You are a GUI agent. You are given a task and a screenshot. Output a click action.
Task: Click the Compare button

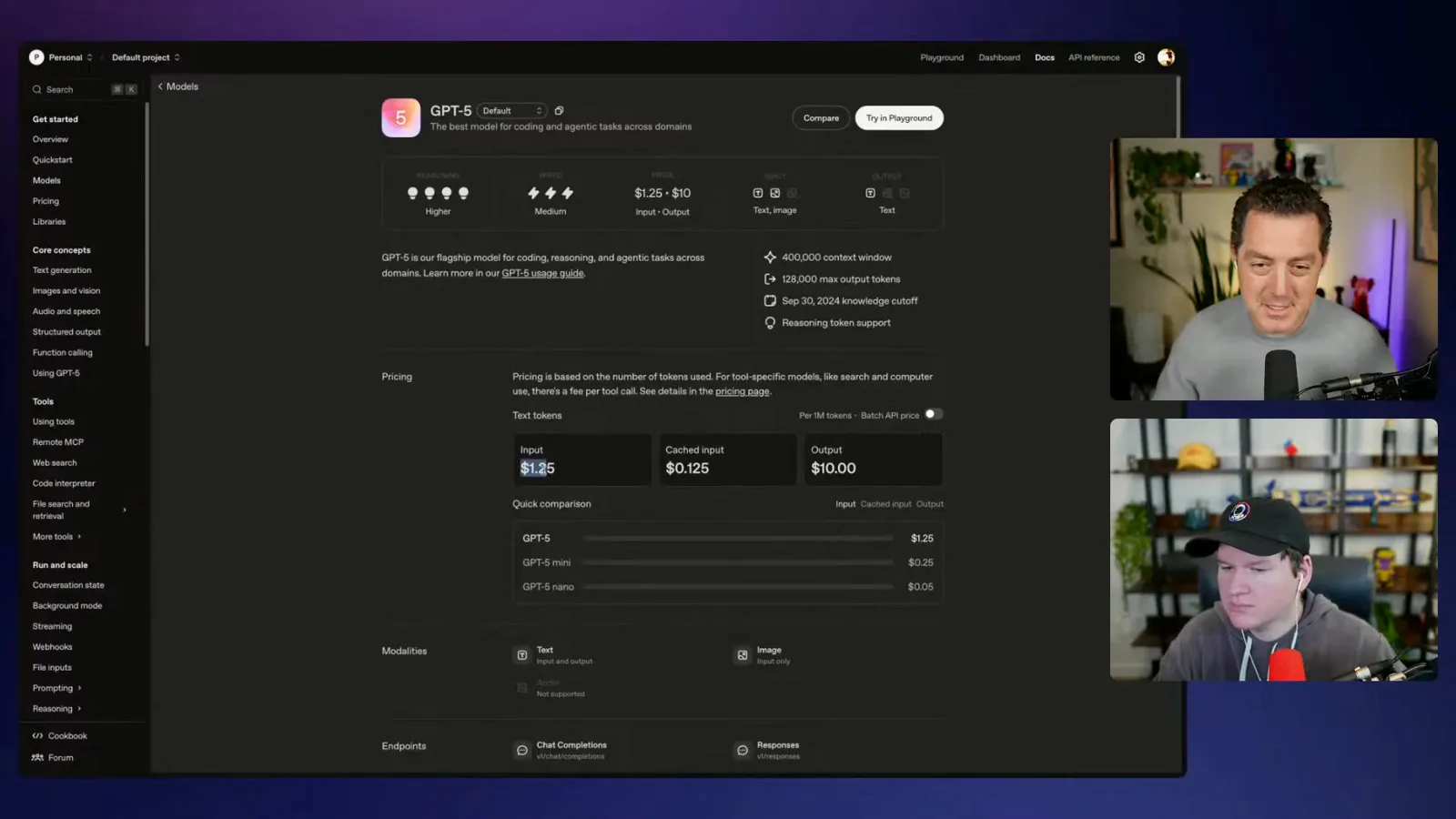[821, 118]
